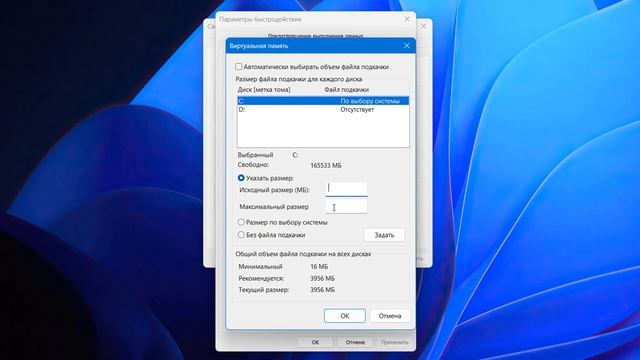
Task: Click OK in Параметры быстродействия window
Action: (315, 342)
